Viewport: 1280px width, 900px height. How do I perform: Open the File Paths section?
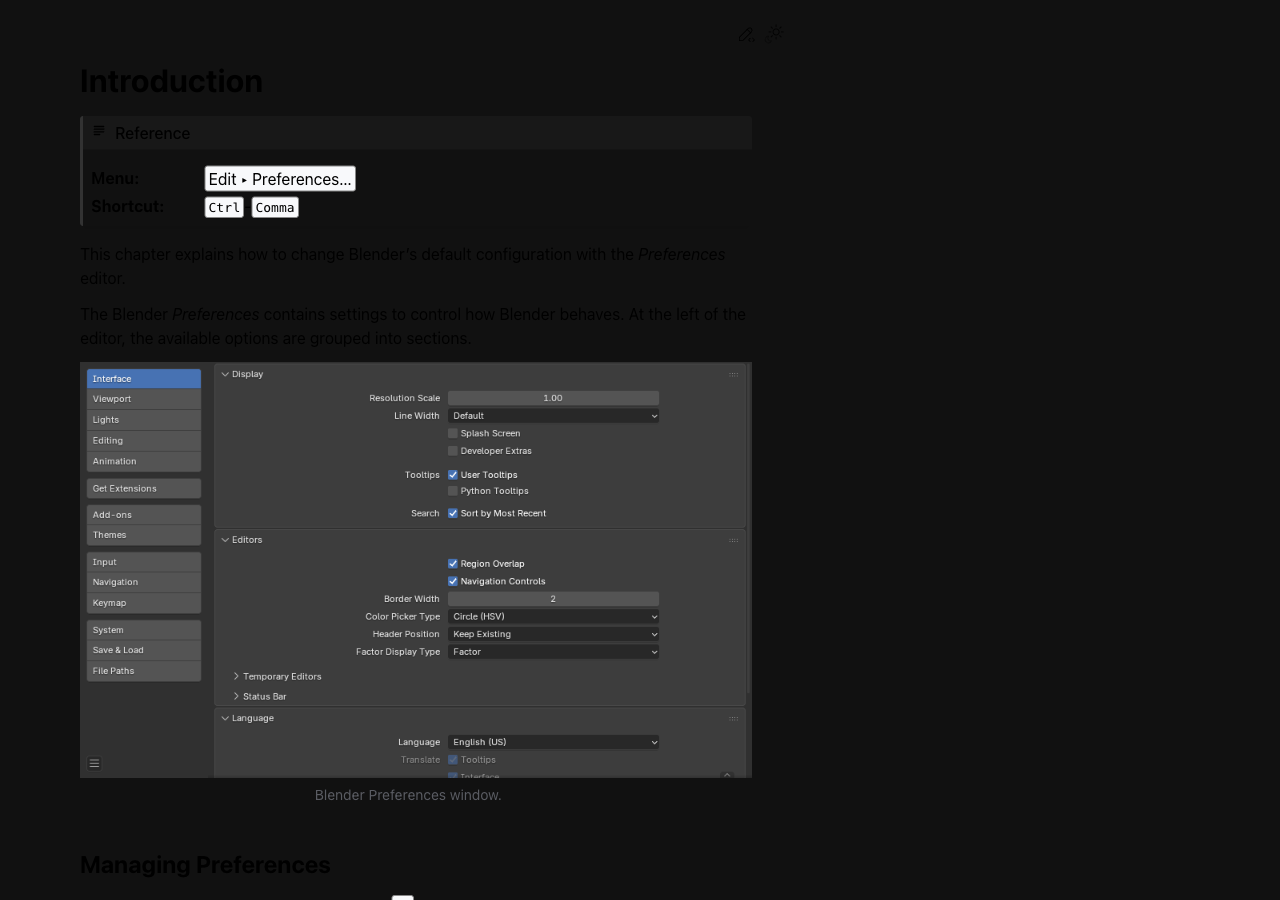click(x=144, y=671)
